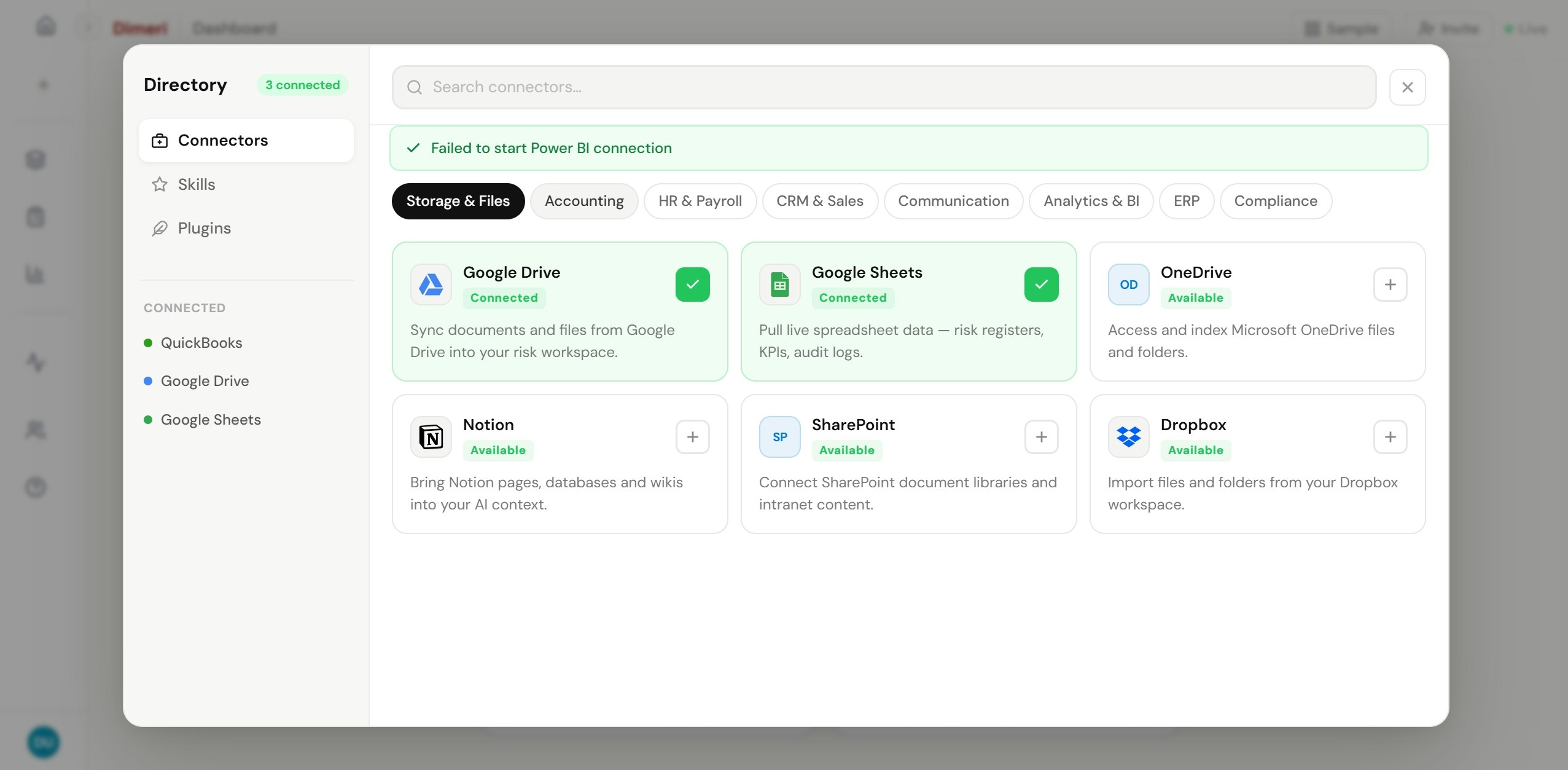Image resolution: width=1568 pixels, height=770 pixels.
Task: Add the SharePoint connector with plus button
Action: pos(1041,437)
